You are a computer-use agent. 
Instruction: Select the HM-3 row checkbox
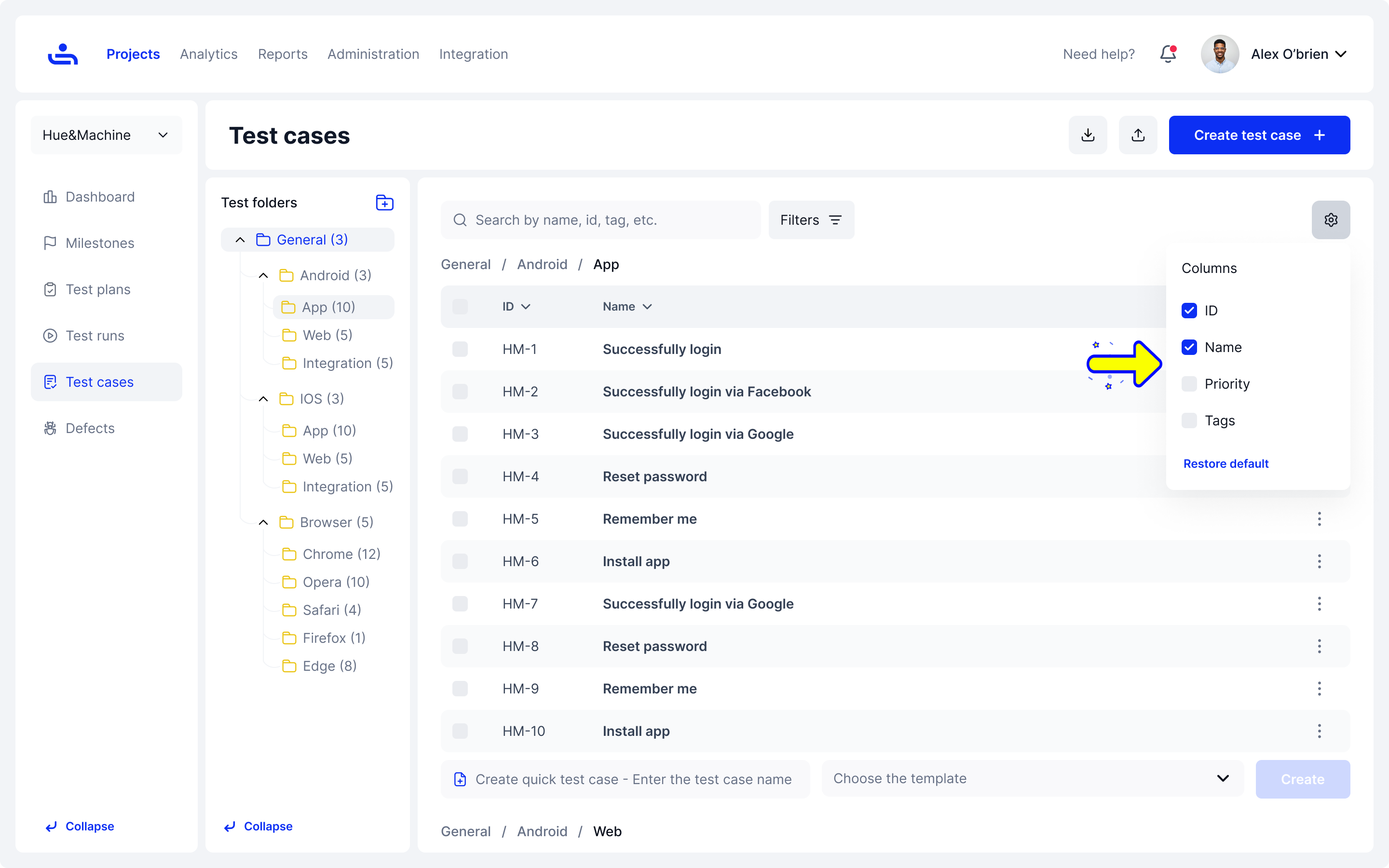460,434
